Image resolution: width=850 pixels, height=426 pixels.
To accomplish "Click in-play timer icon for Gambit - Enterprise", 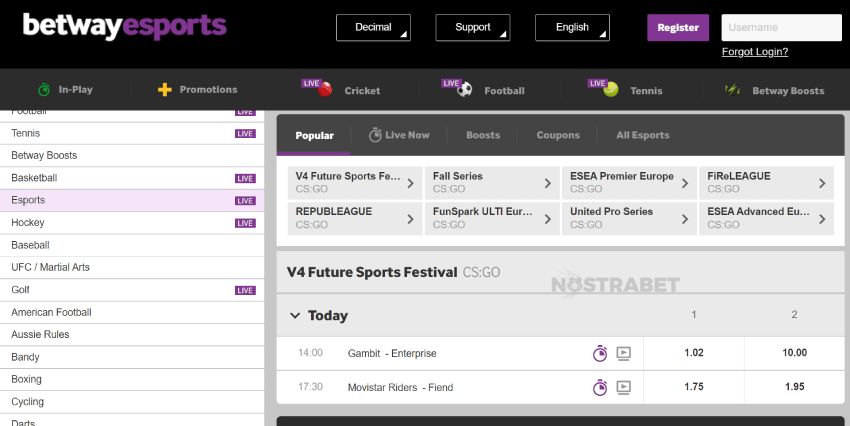I will click(600, 354).
